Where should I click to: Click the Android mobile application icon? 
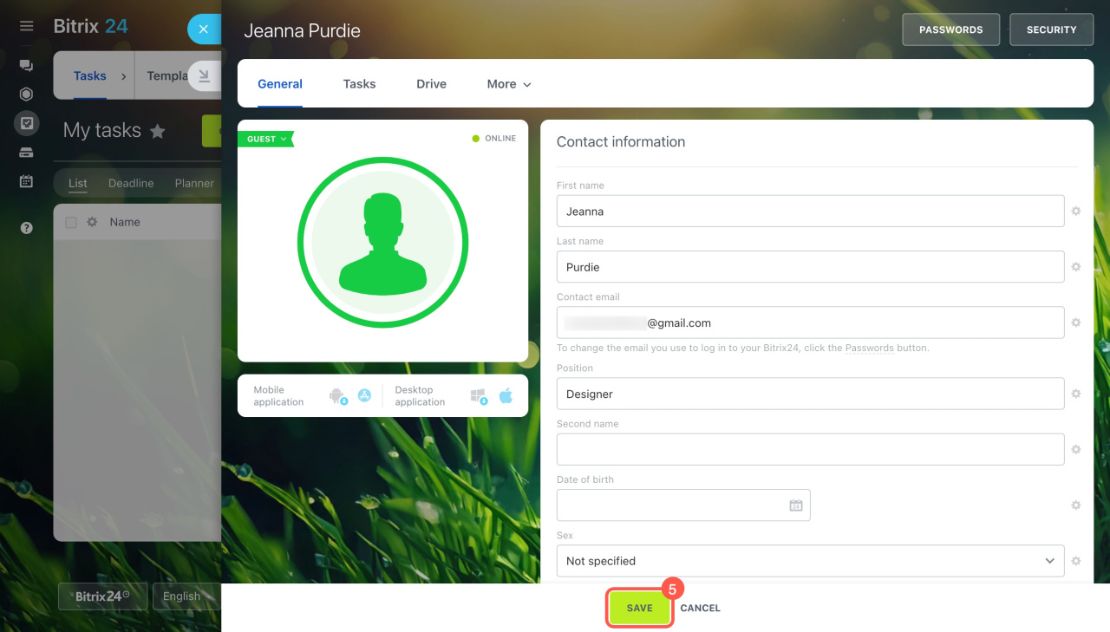coord(338,396)
